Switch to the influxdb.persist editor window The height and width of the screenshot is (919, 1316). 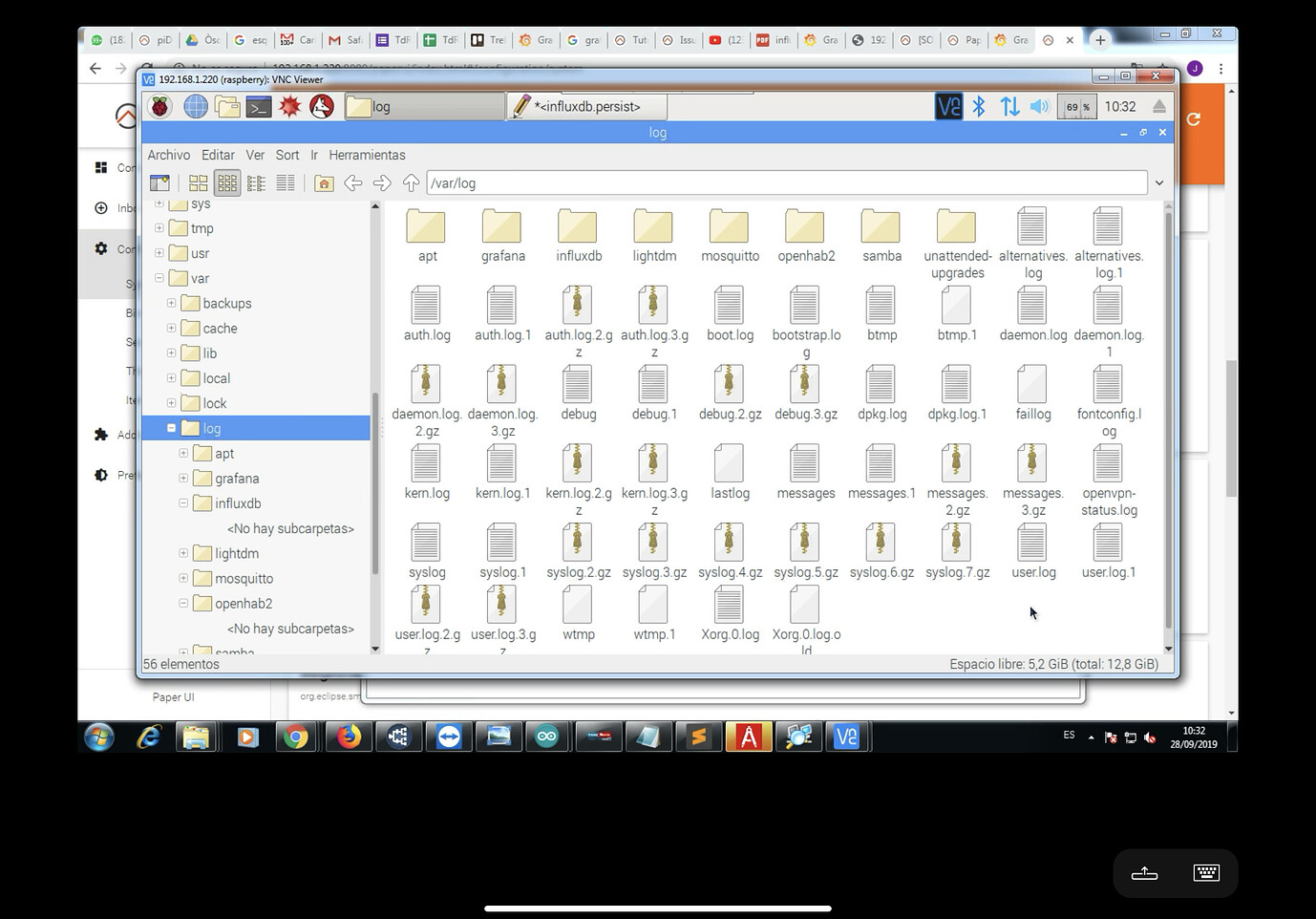(586, 107)
